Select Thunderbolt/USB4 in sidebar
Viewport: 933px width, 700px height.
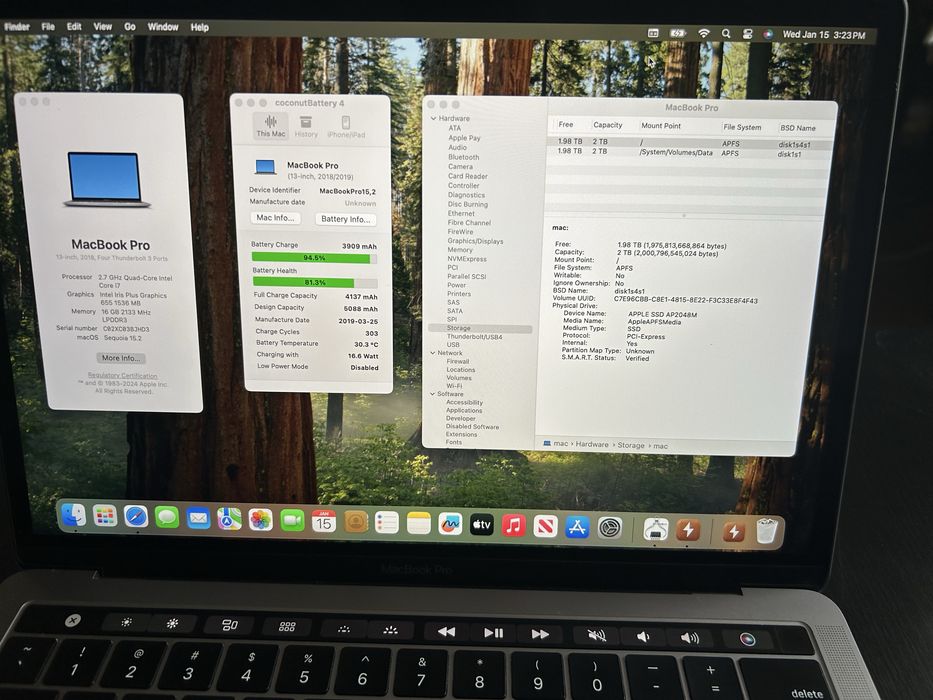tap(474, 337)
